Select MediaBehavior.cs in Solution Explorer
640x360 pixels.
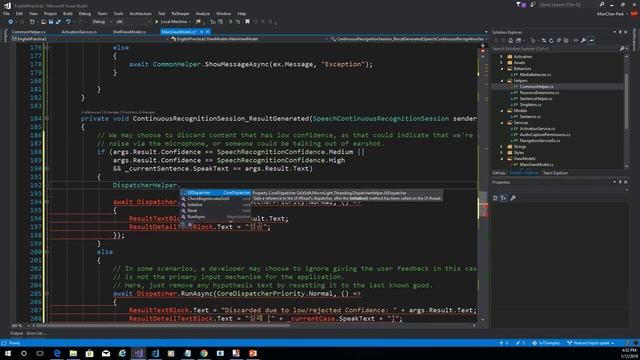(535, 75)
